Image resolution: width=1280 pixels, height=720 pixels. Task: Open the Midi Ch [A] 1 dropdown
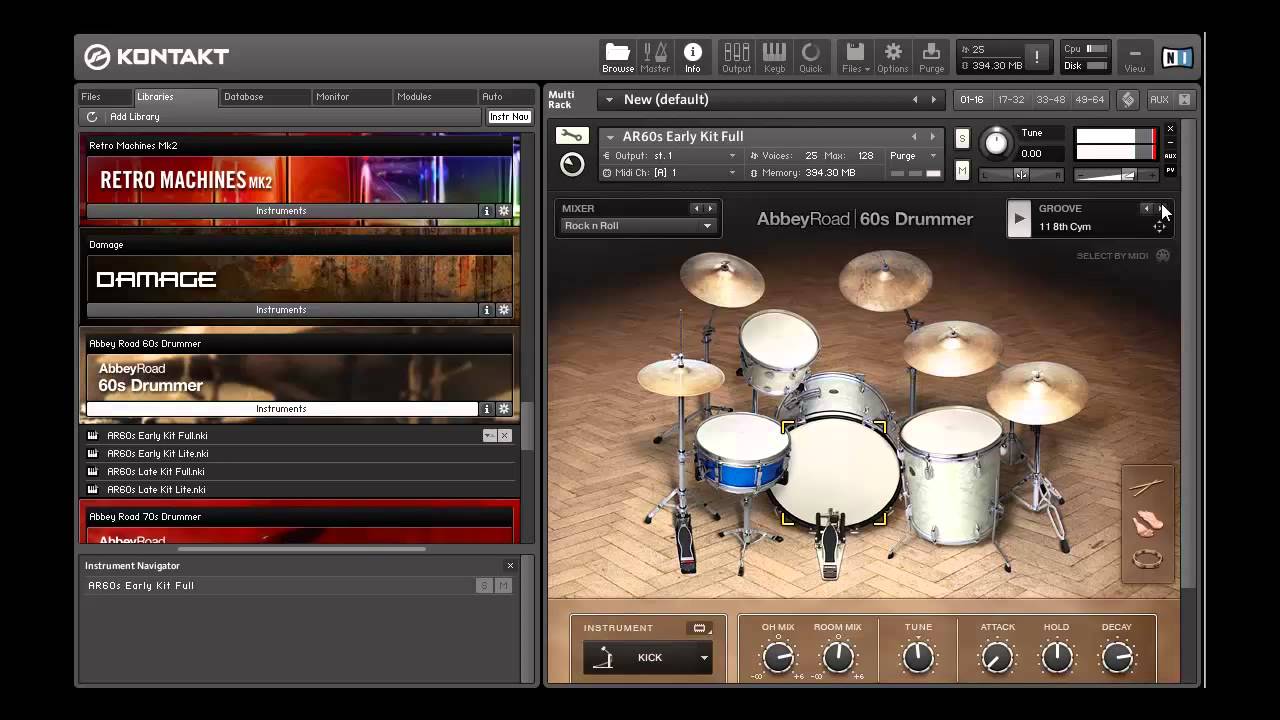tap(670, 173)
